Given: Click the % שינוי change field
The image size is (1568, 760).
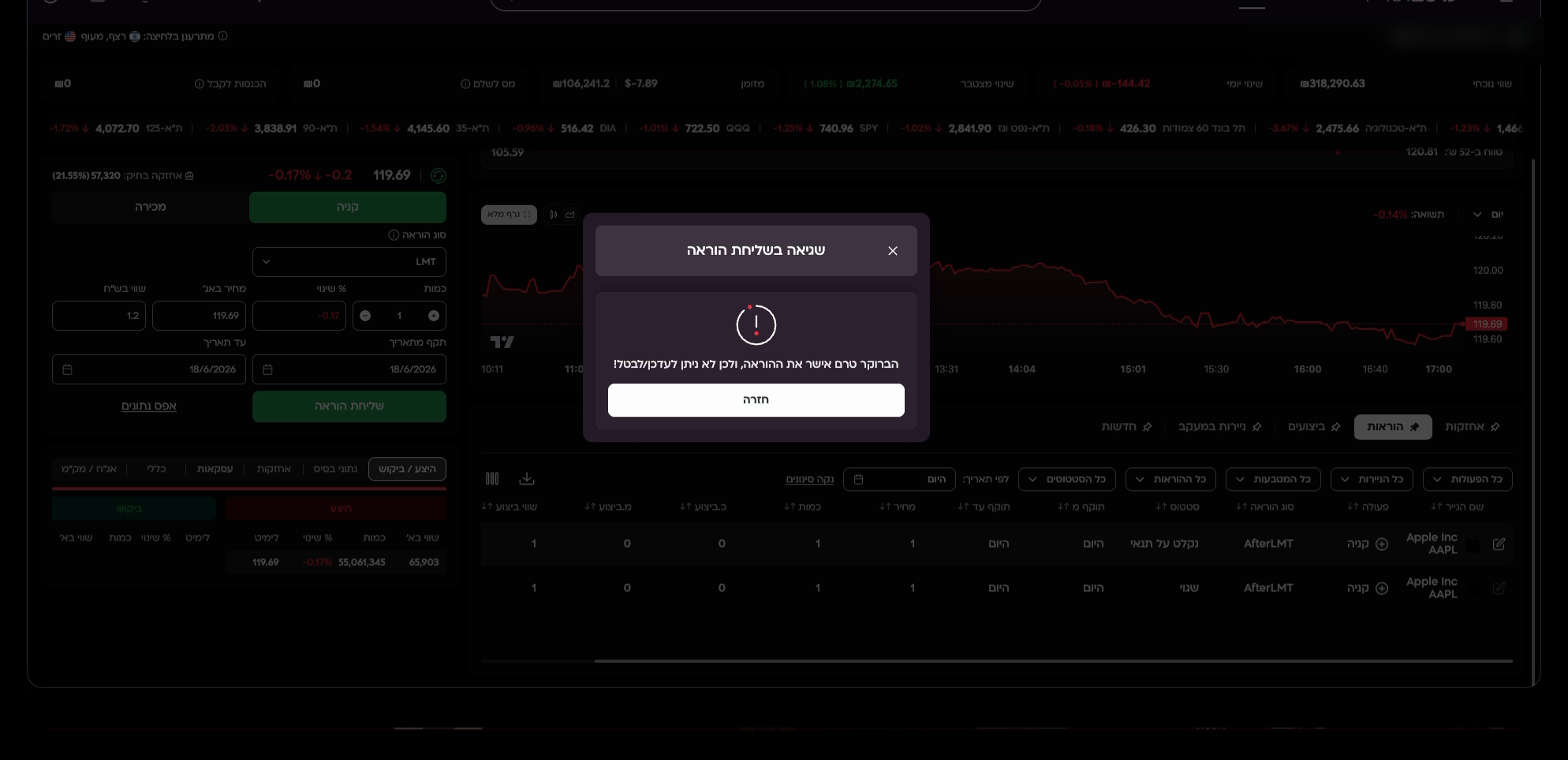Looking at the screenshot, I should [299, 316].
